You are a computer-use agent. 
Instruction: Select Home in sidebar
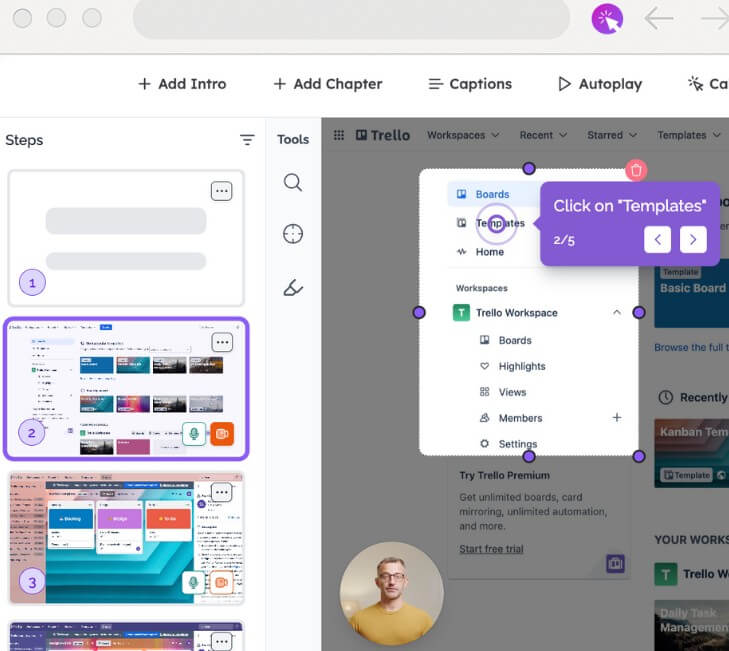pyautogui.click(x=490, y=252)
